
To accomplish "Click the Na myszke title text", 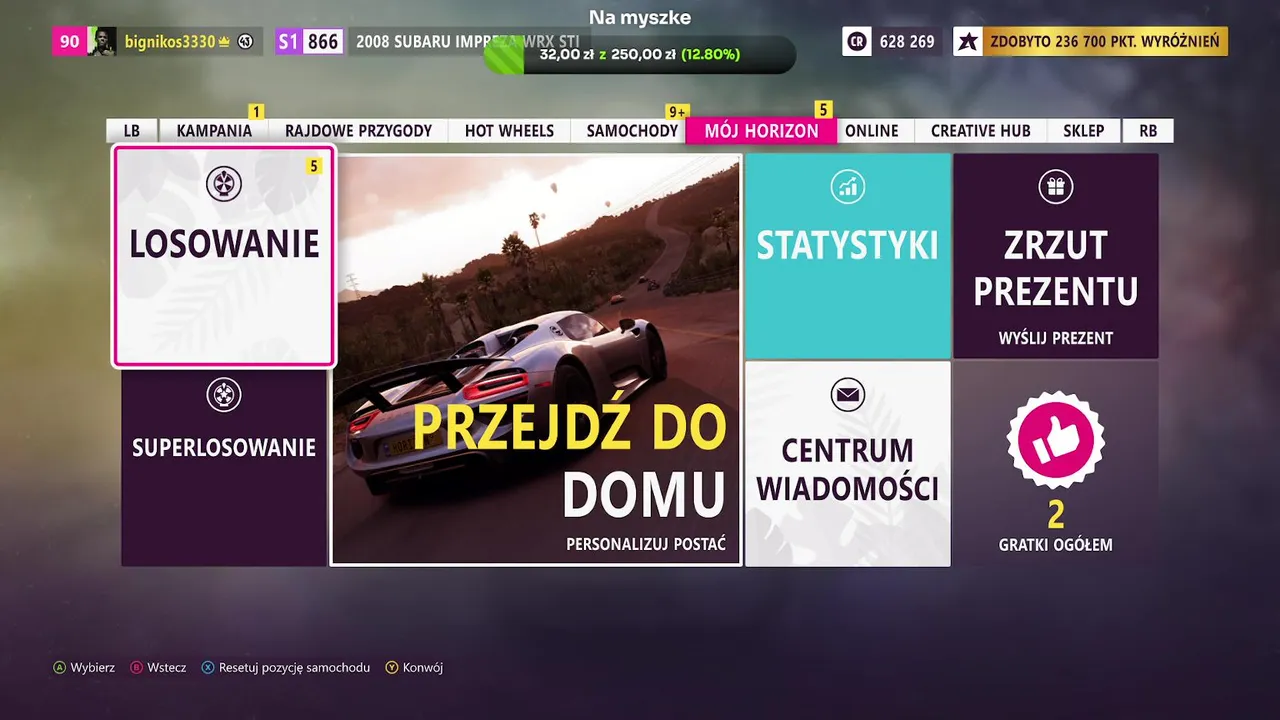I will [640, 18].
